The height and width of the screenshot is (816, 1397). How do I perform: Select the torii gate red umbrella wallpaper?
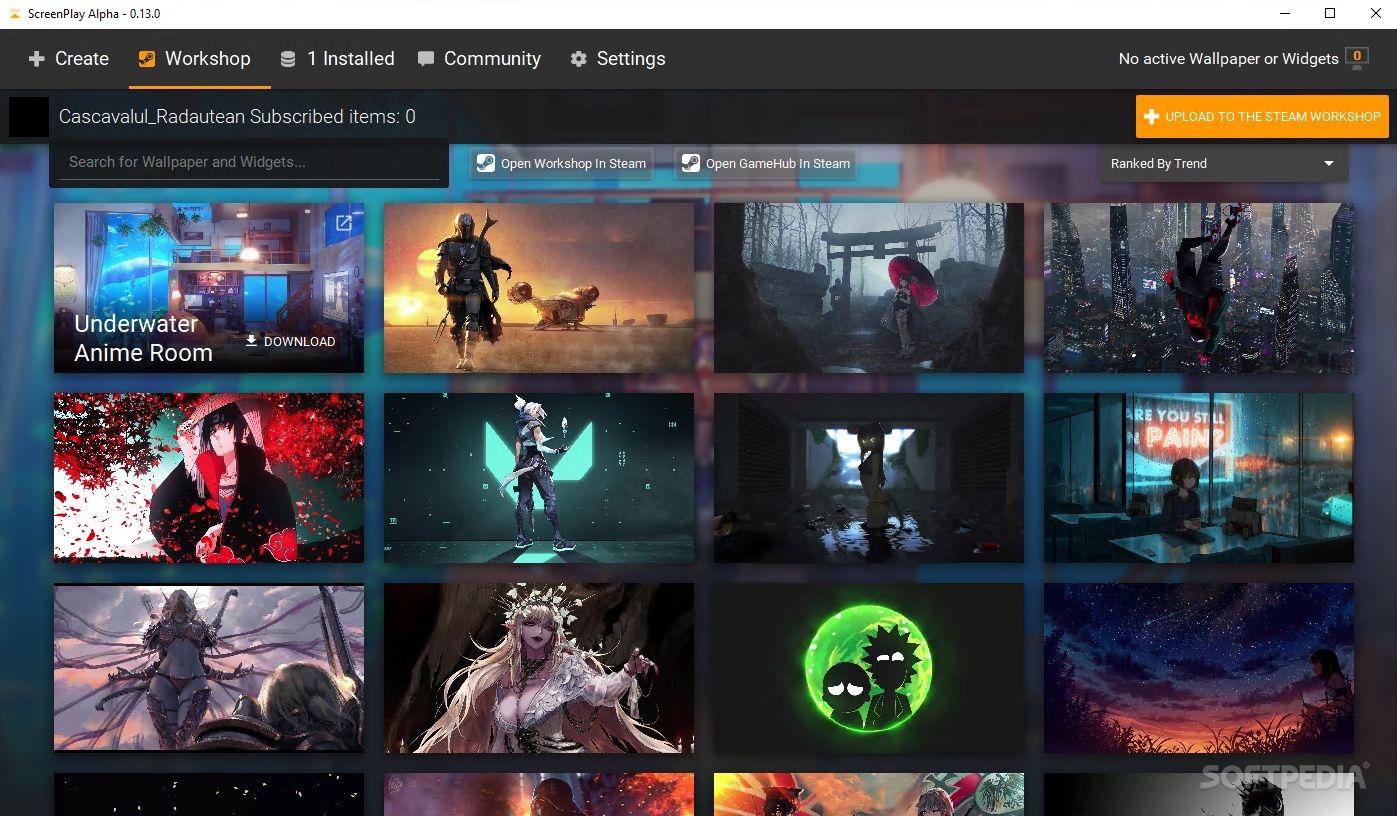pos(869,288)
